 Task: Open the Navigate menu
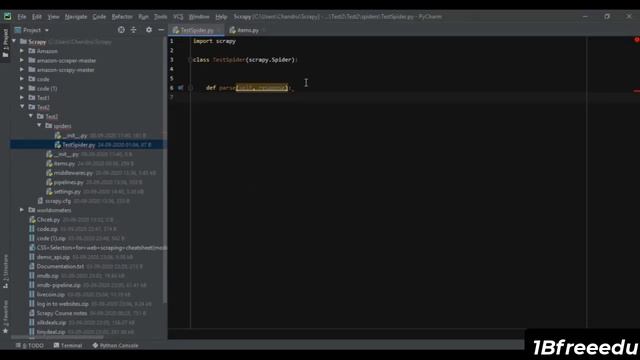tap(76, 17)
